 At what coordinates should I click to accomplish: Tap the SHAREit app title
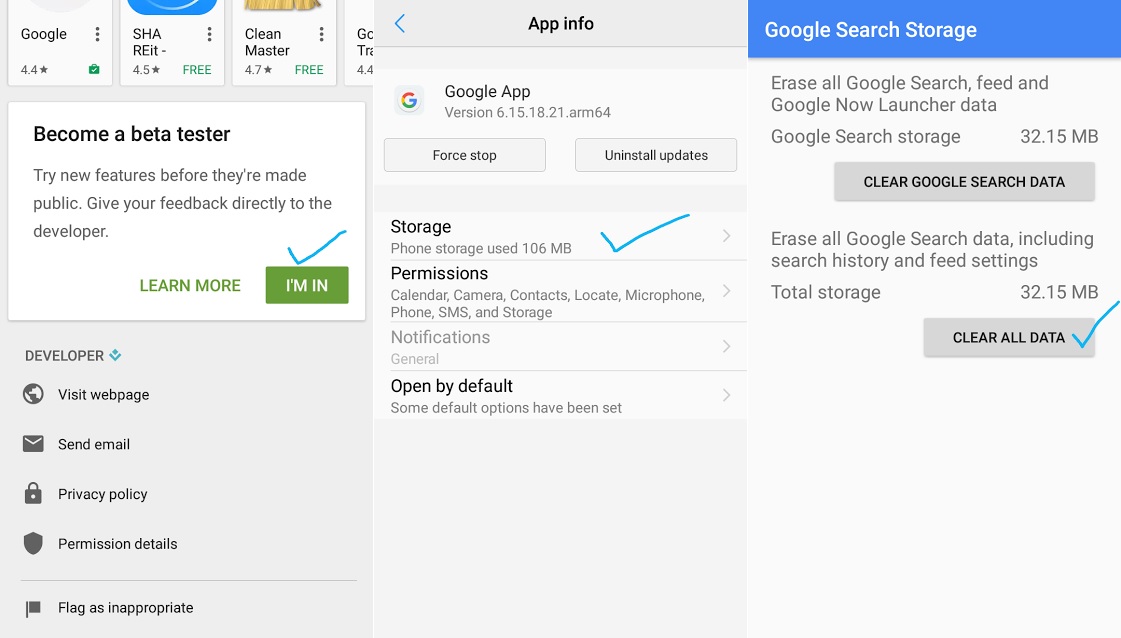pos(149,42)
